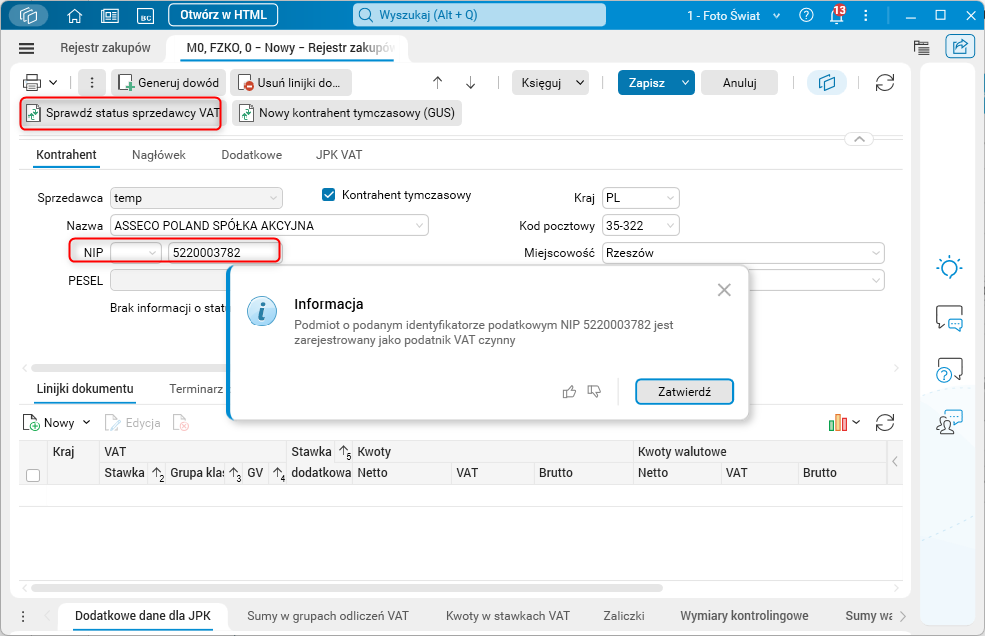Click the Wyszukaj search field
Viewport: 985px width, 636px height.
[x=479, y=15]
